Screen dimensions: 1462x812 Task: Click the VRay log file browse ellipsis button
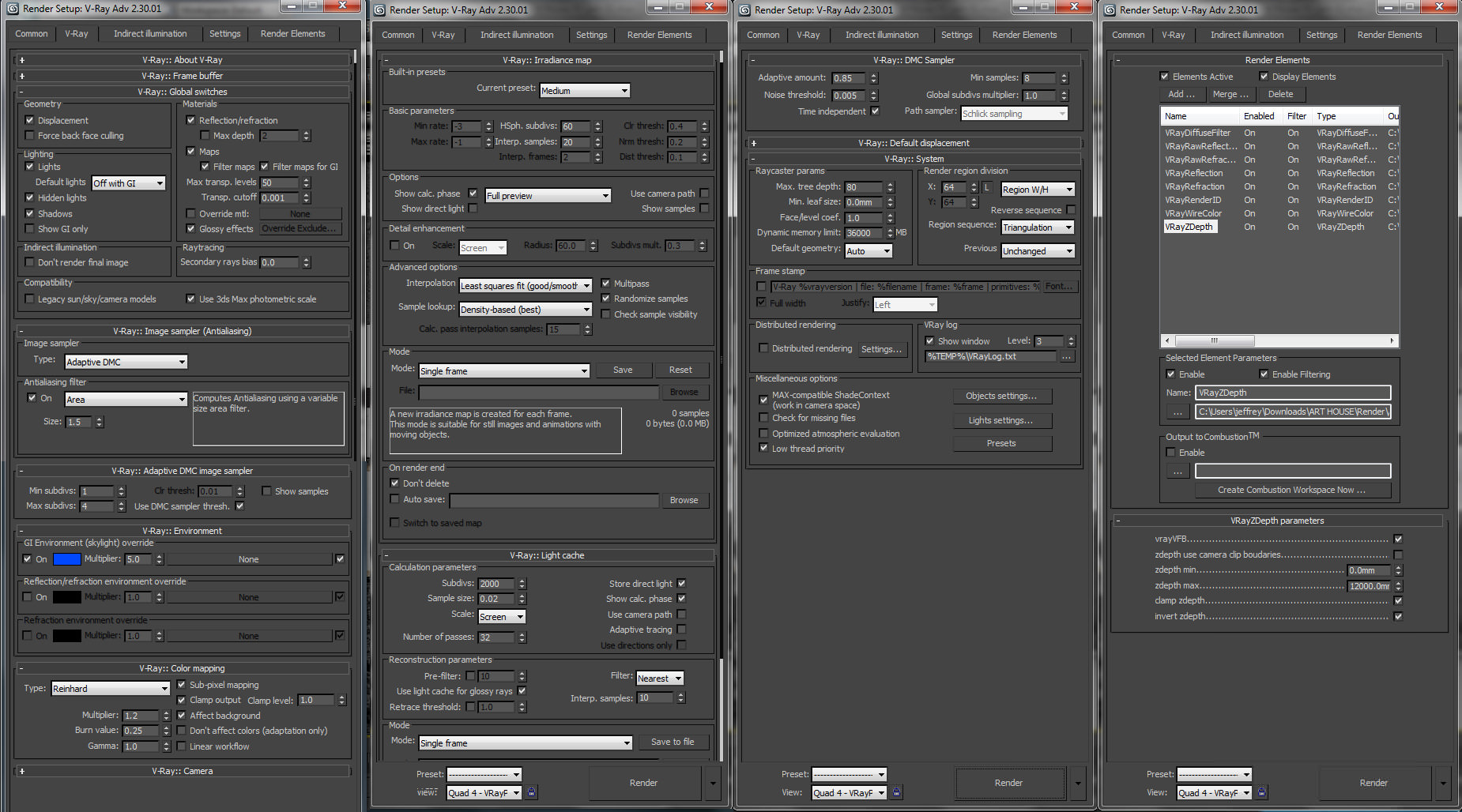coord(1067,356)
